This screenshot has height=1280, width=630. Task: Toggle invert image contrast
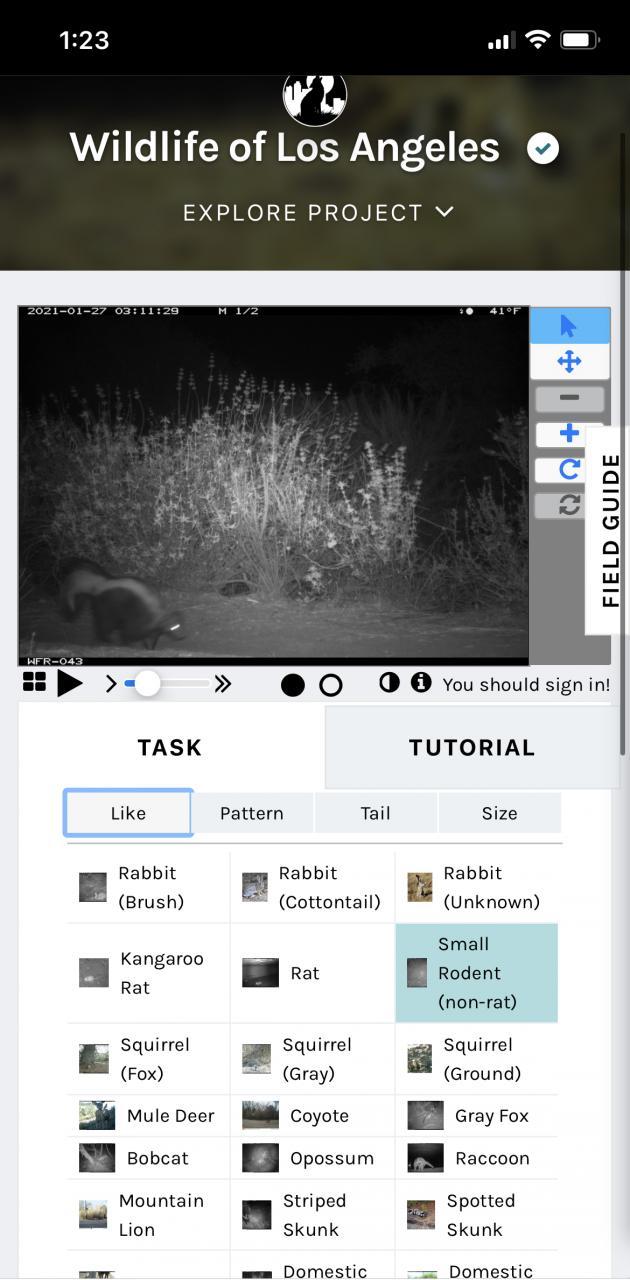(389, 683)
